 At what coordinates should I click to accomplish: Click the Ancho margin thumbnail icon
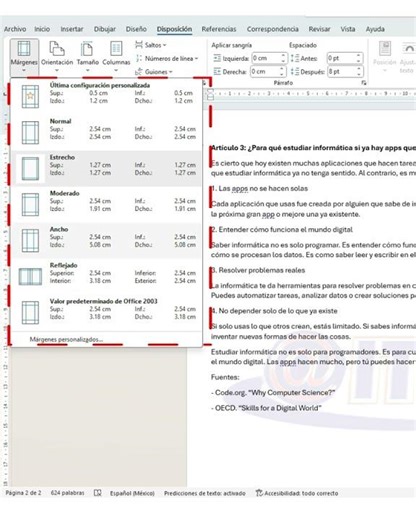pyautogui.click(x=30, y=240)
